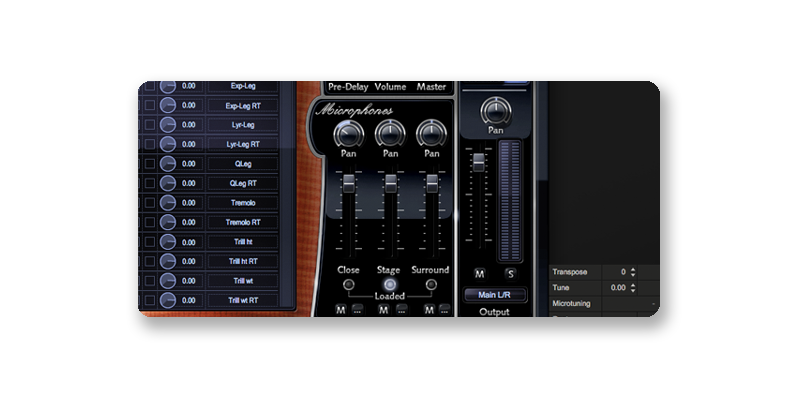
Task: Open the options button next to Surround mute
Action: coord(443,310)
